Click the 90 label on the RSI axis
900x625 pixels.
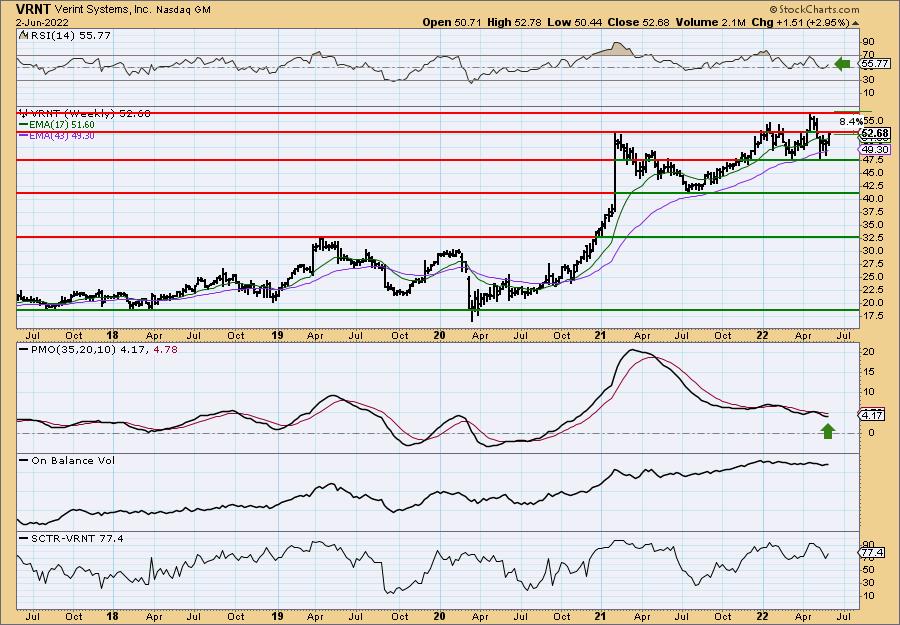click(870, 42)
